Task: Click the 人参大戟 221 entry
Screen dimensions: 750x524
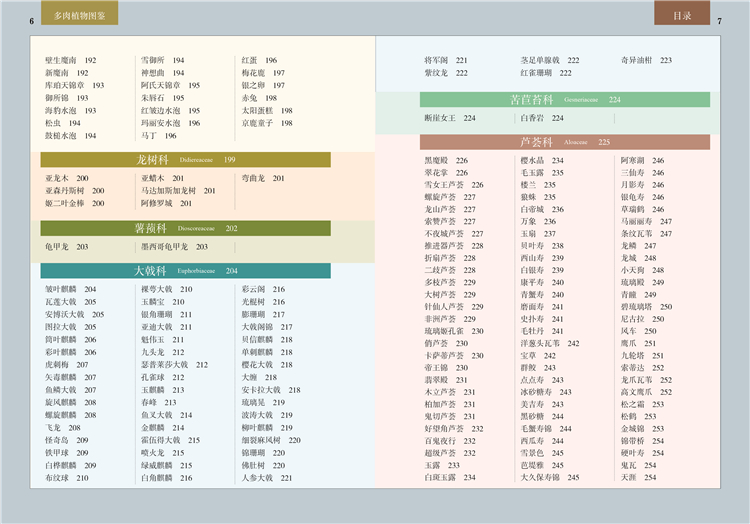Action: [x=266, y=478]
